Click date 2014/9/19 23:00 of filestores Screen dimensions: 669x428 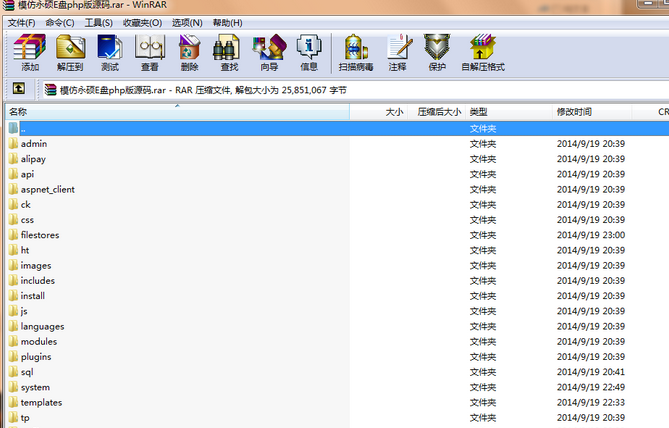591,235
